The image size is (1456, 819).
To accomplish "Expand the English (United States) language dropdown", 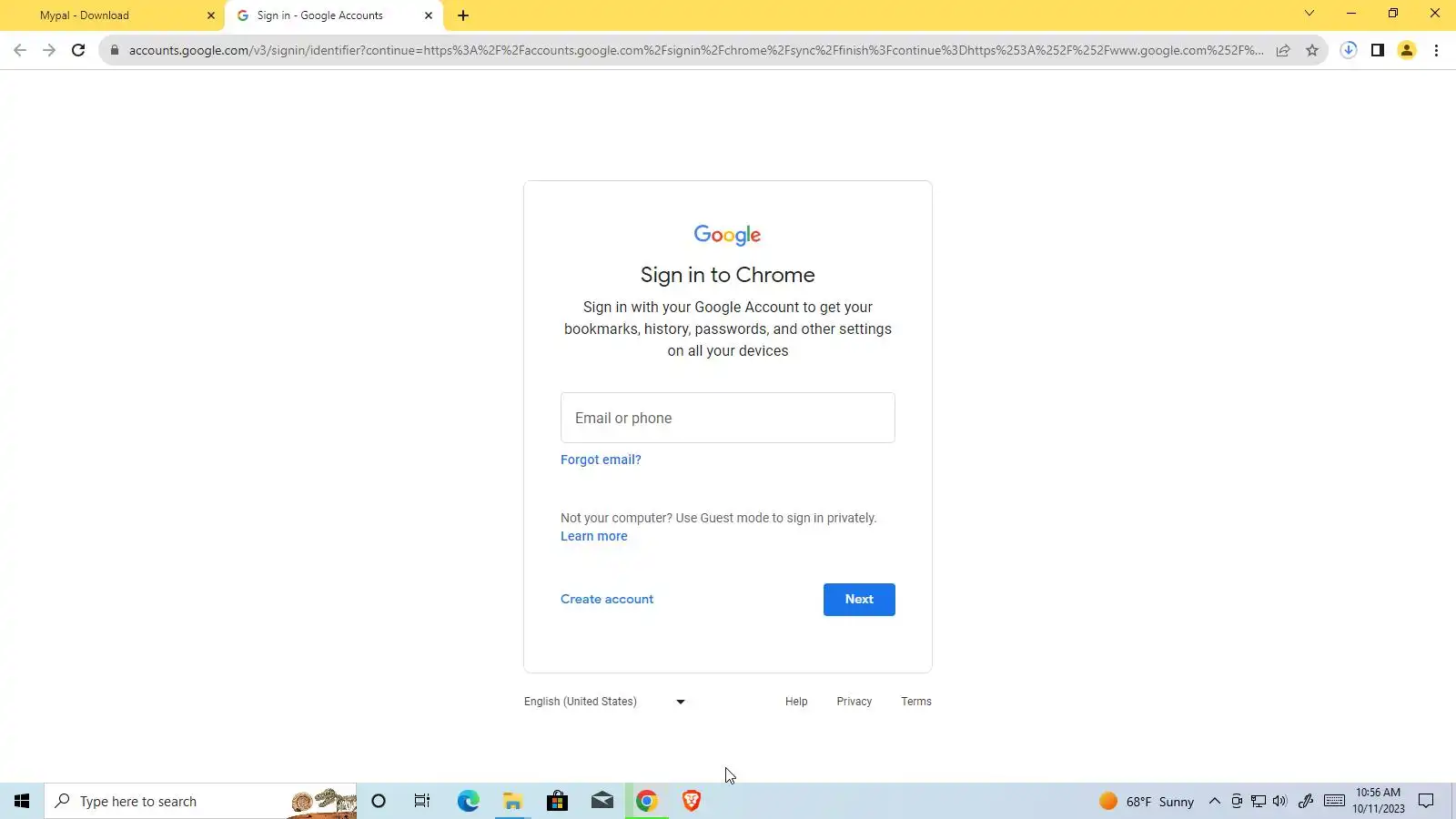I will (604, 702).
